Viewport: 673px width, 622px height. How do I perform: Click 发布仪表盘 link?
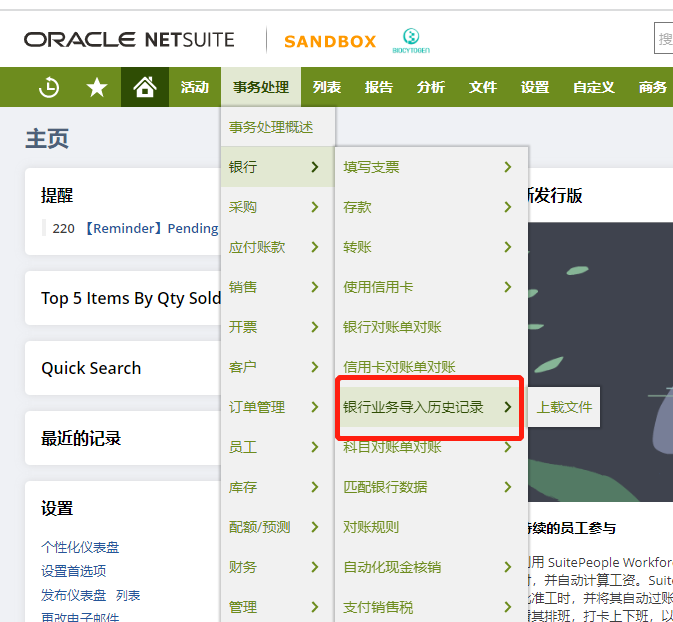(x=73, y=595)
